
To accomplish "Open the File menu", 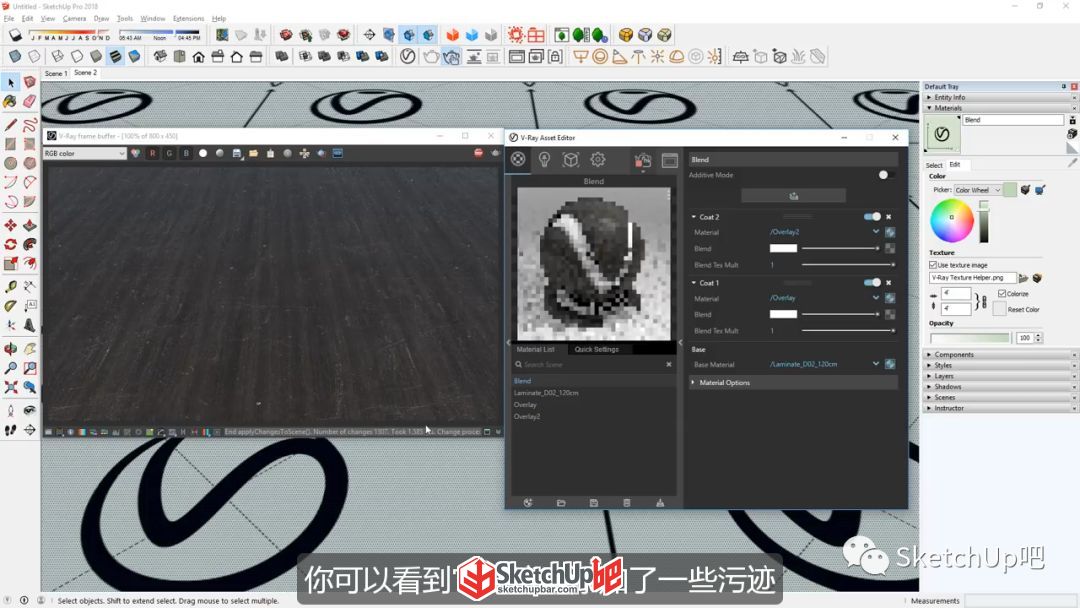I will 9,19.
